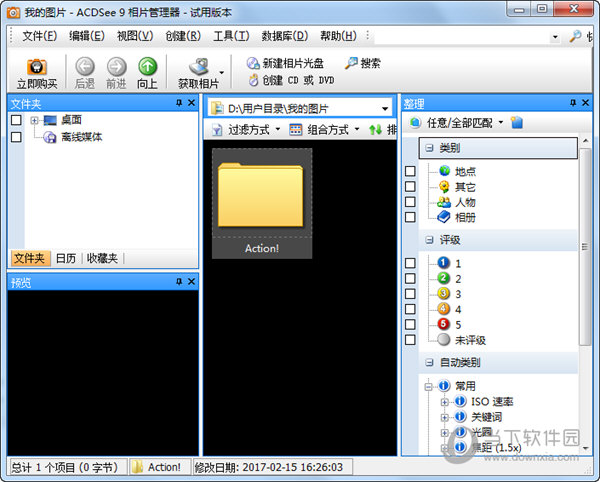
Task: Switch to the 收藏夹 favorites tab
Action: click(102, 258)
